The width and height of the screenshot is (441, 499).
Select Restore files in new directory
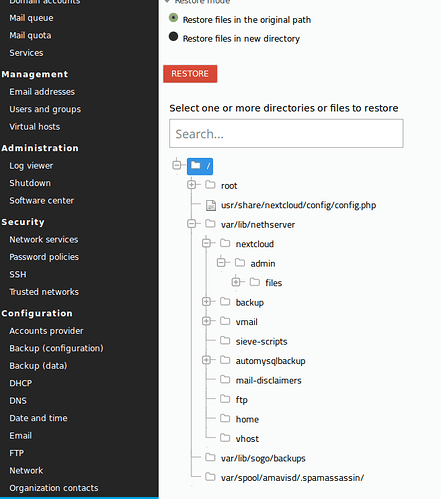click(x=173, y=36)
